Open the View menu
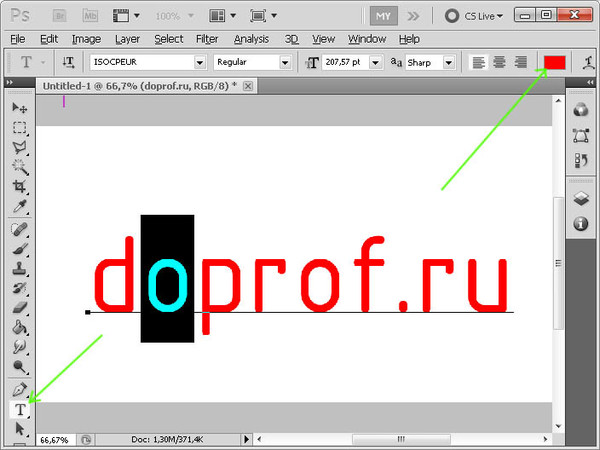 point(323,39)
